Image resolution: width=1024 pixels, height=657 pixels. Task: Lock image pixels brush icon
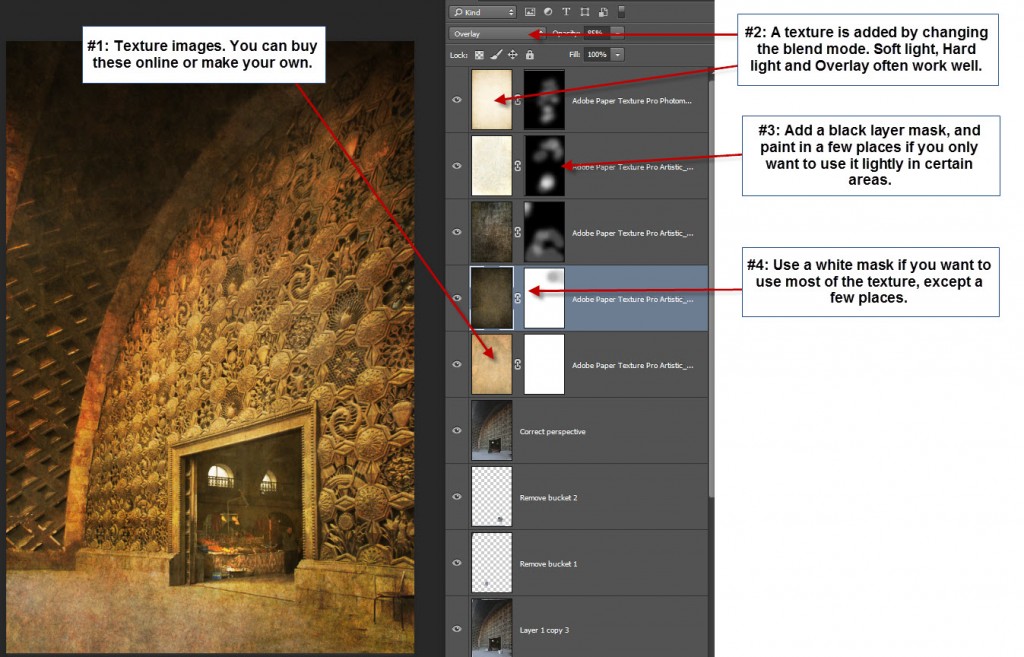496,55
